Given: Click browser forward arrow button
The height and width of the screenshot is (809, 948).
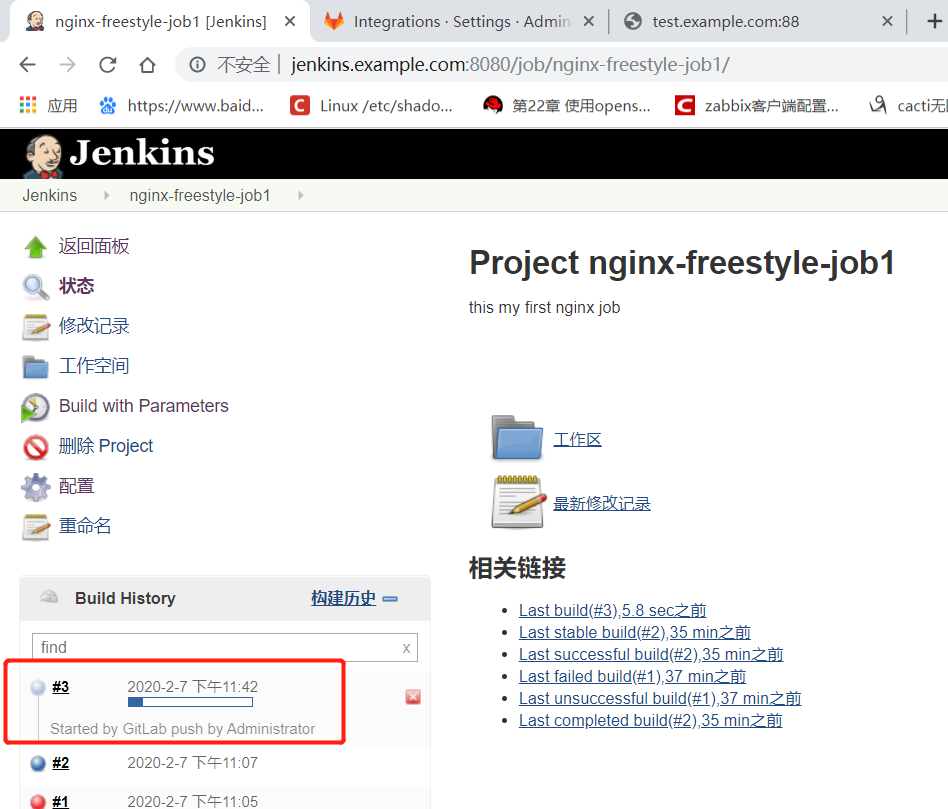Looking at the screenshot, I should tap(68, 65).
